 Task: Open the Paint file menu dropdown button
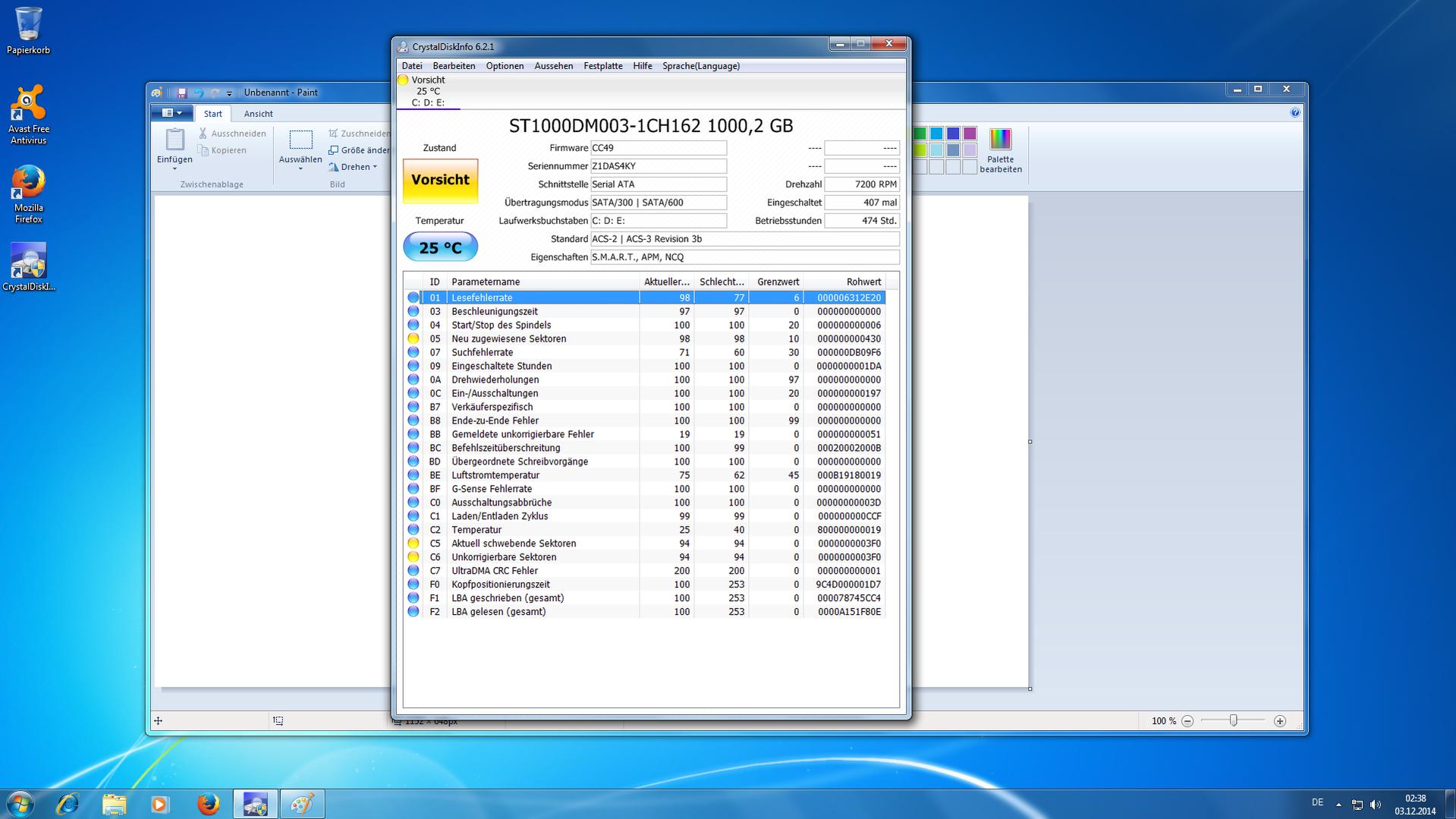click(x=172, y=113)
